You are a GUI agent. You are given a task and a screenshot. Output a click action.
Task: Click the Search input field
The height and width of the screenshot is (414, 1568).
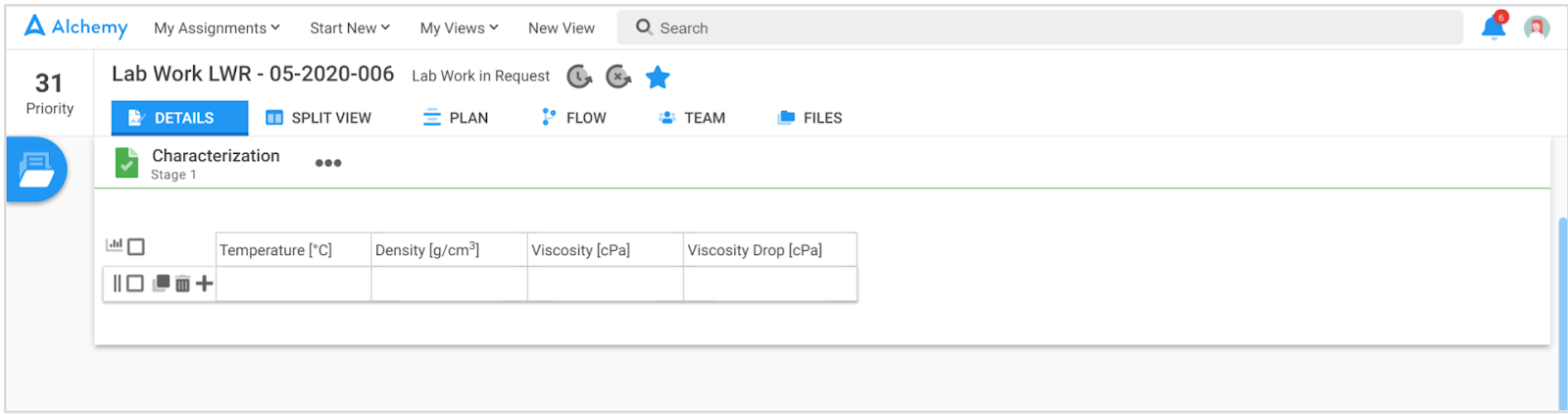click(x=1040, y=27)
